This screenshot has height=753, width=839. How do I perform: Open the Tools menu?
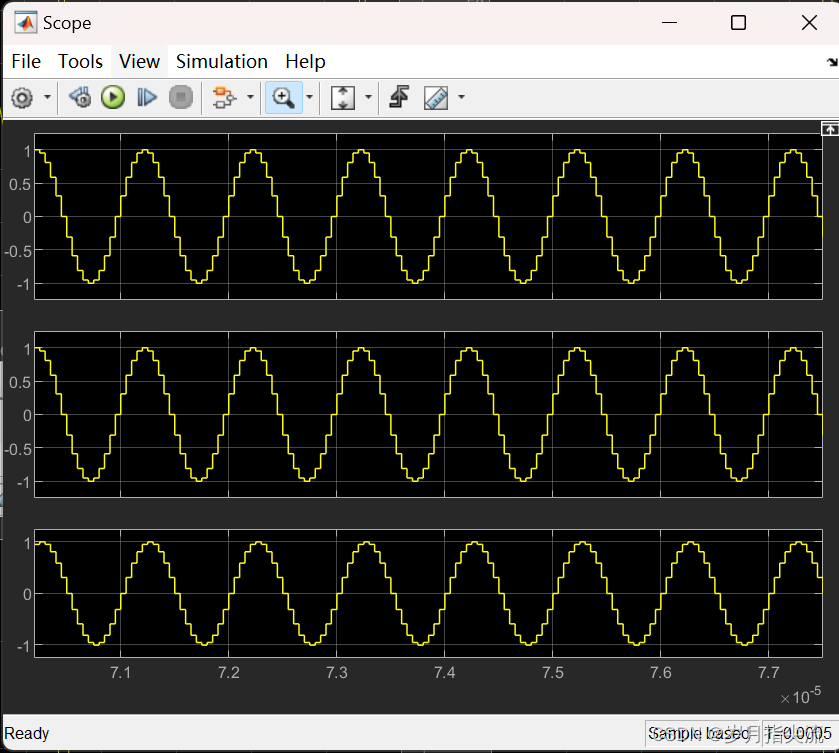(x=80, y=61)
